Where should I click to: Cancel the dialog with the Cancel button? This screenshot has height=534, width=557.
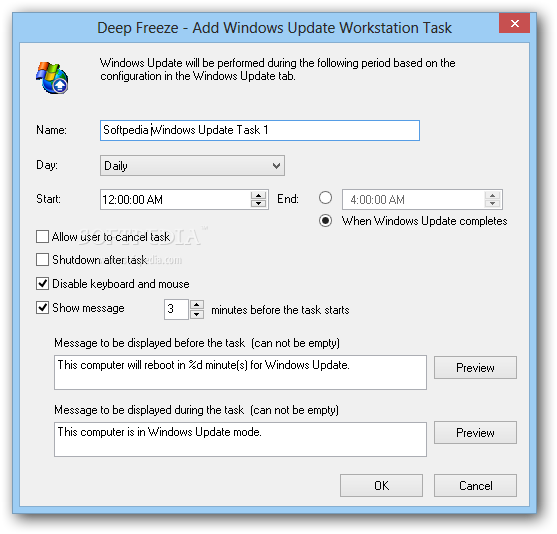[475, 485]
